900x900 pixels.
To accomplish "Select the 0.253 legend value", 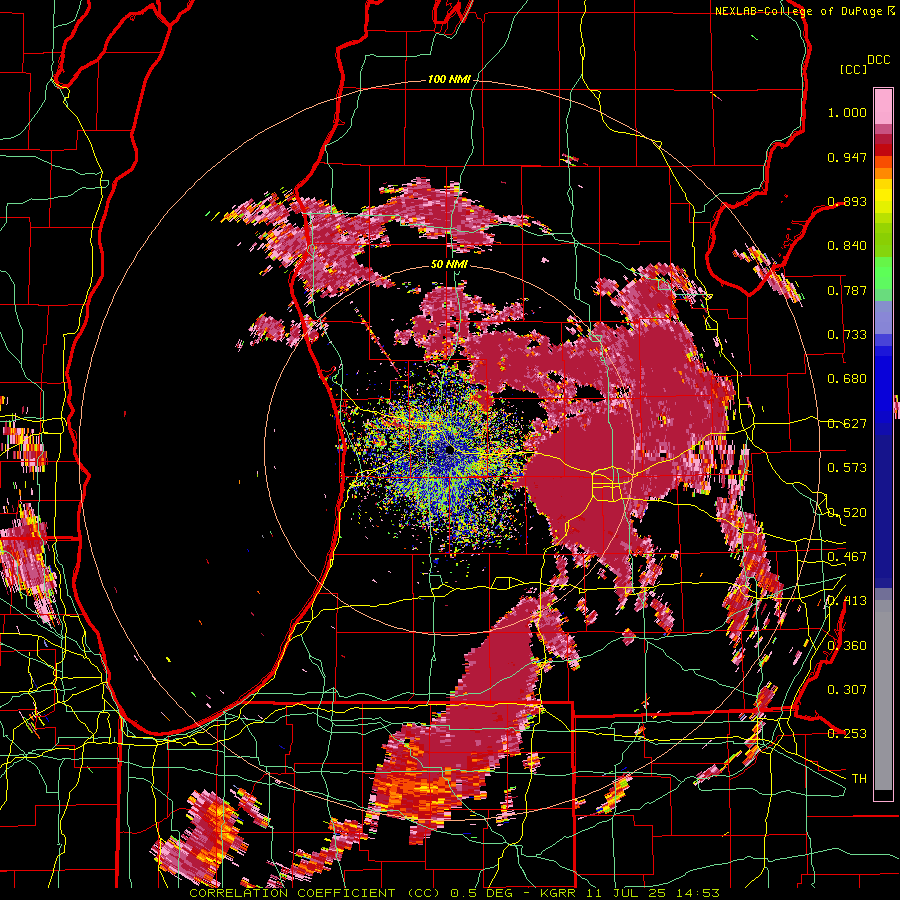I will pyautogui.click(x=847, y=734).
